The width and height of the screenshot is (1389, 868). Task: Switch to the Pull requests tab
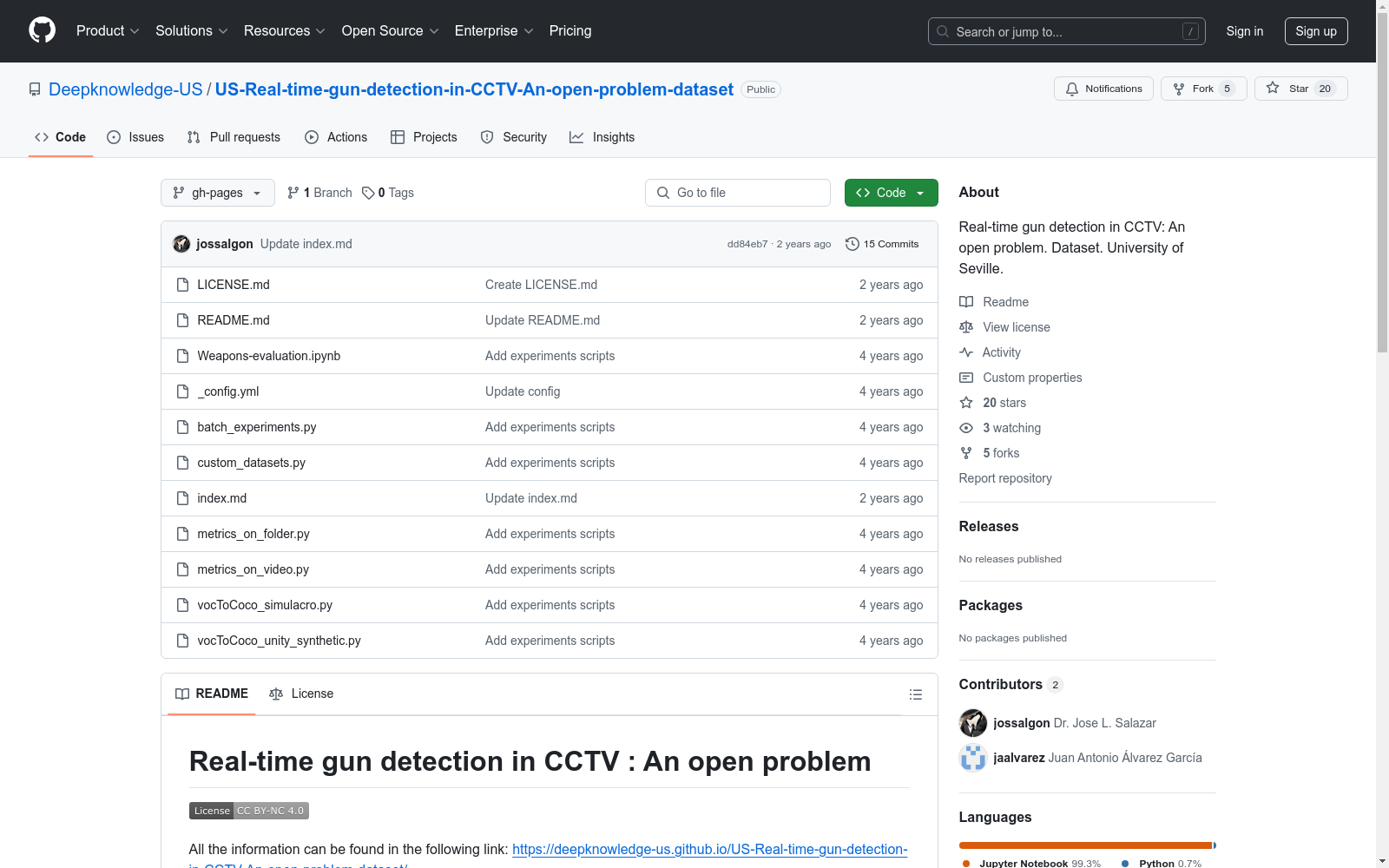coord(234,137)
